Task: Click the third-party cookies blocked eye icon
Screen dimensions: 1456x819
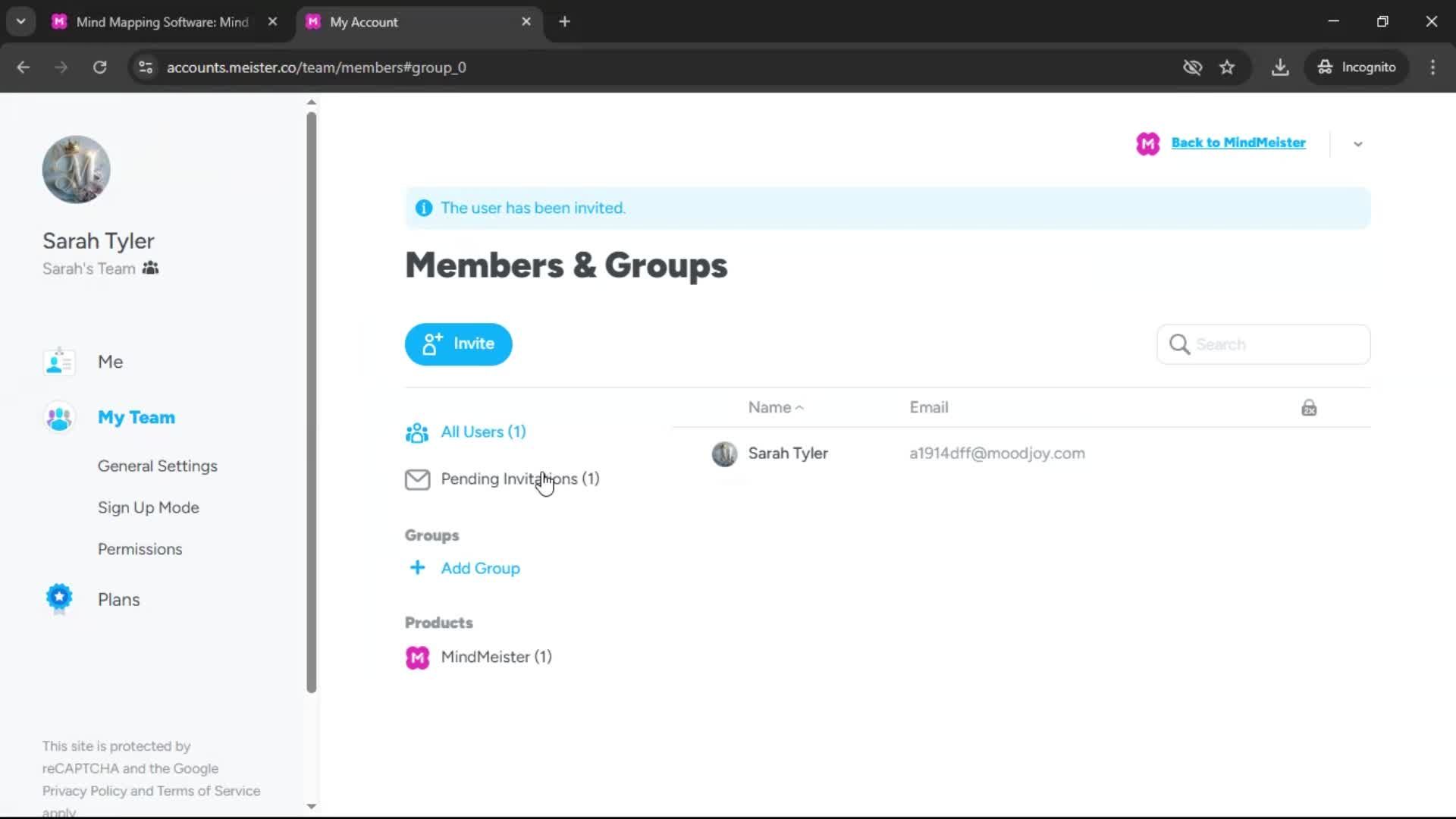Action: [1192, 67]
